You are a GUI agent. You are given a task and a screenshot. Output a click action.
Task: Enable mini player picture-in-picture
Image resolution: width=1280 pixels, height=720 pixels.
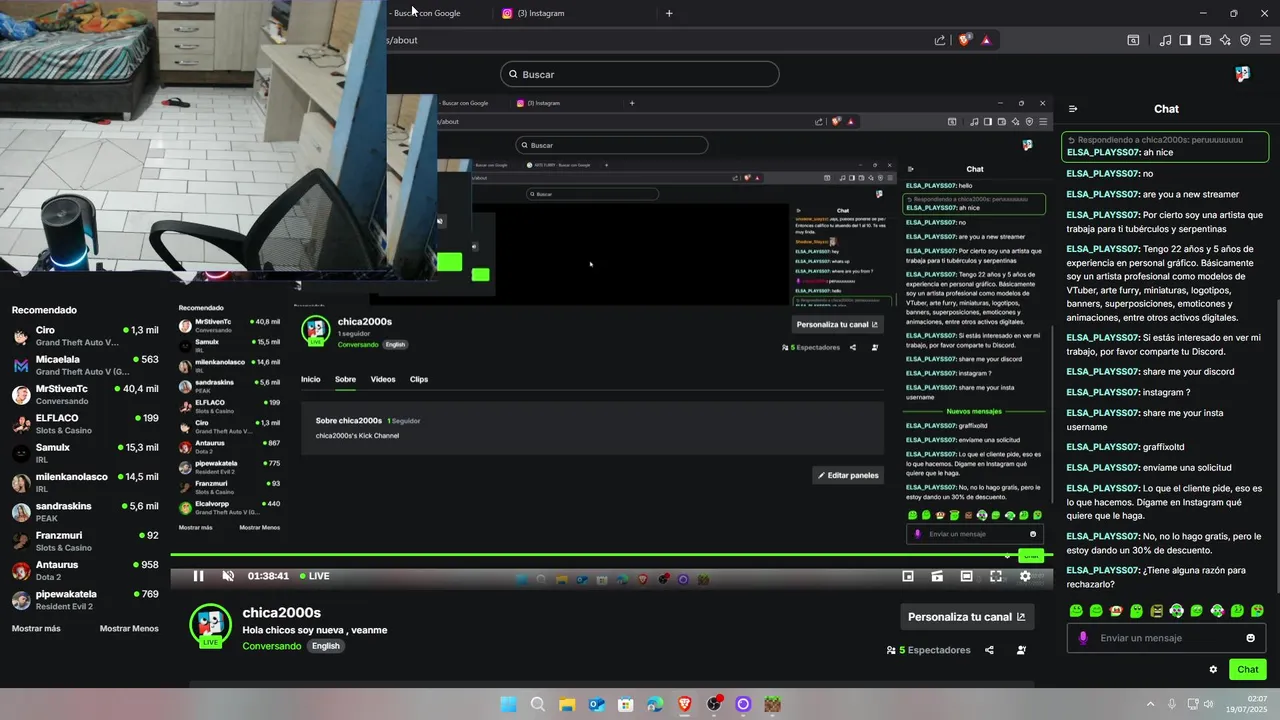(908, 576)
